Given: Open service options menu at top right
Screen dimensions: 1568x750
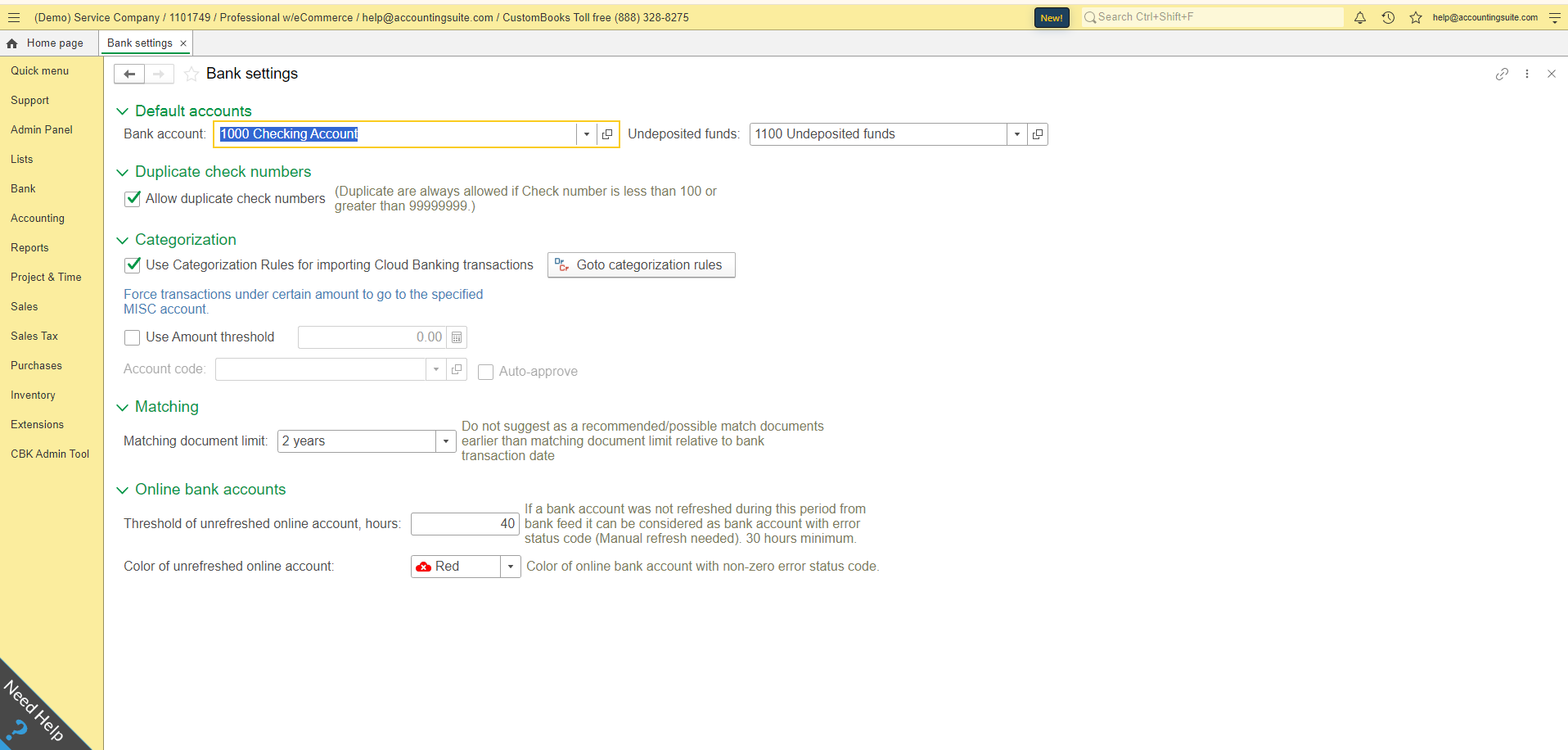Looking at the screenshot, I should point(1555,17).
